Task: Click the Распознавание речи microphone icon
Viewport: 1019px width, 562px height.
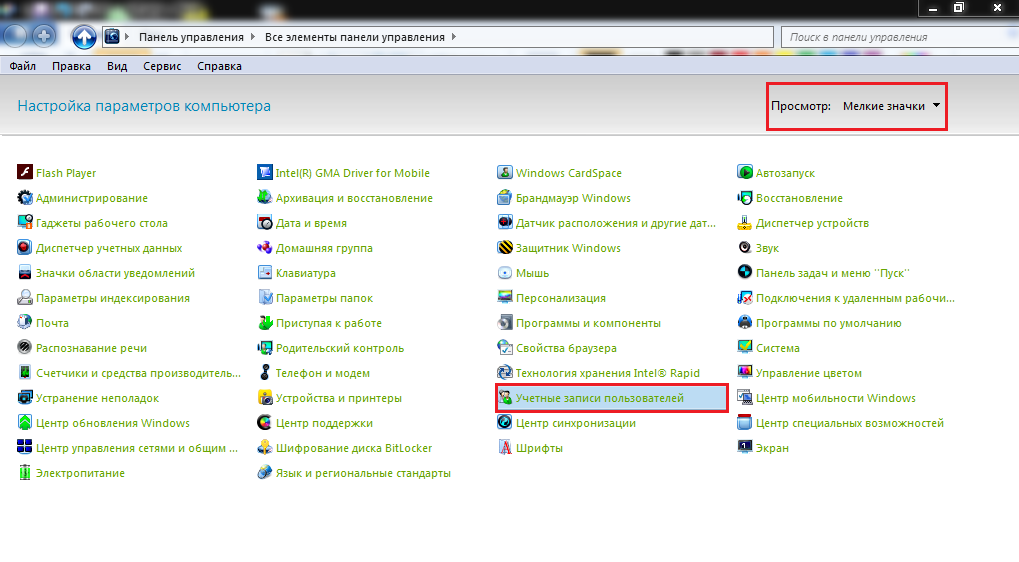Action: pos(25,348)
